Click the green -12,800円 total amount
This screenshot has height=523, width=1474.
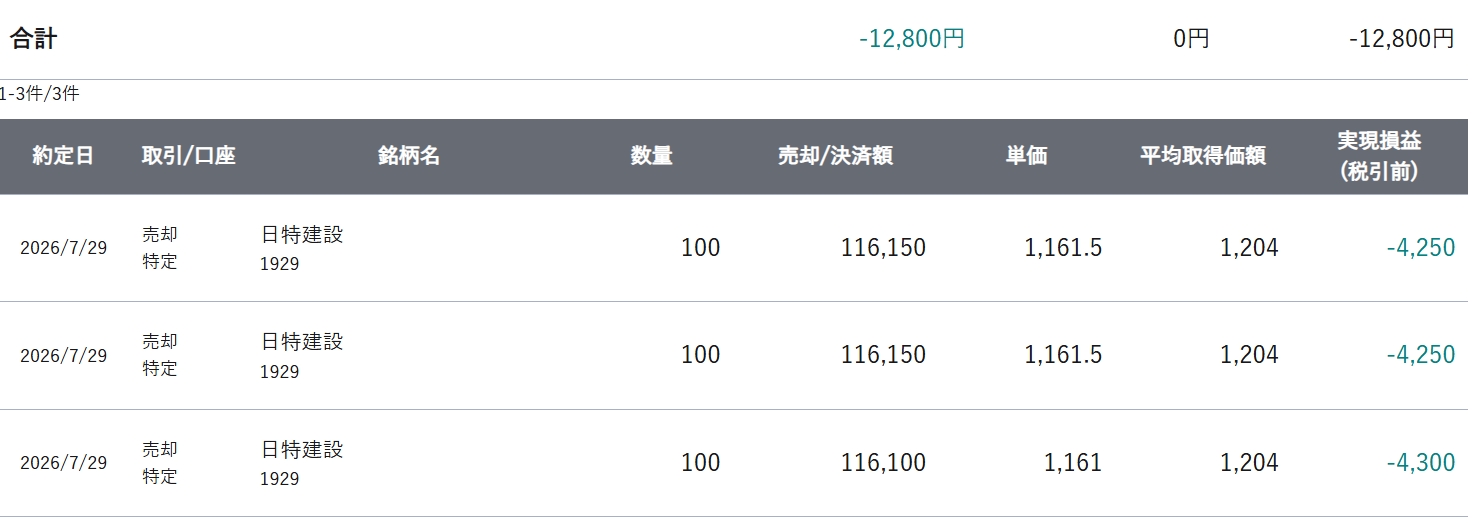tap(912, 39)
